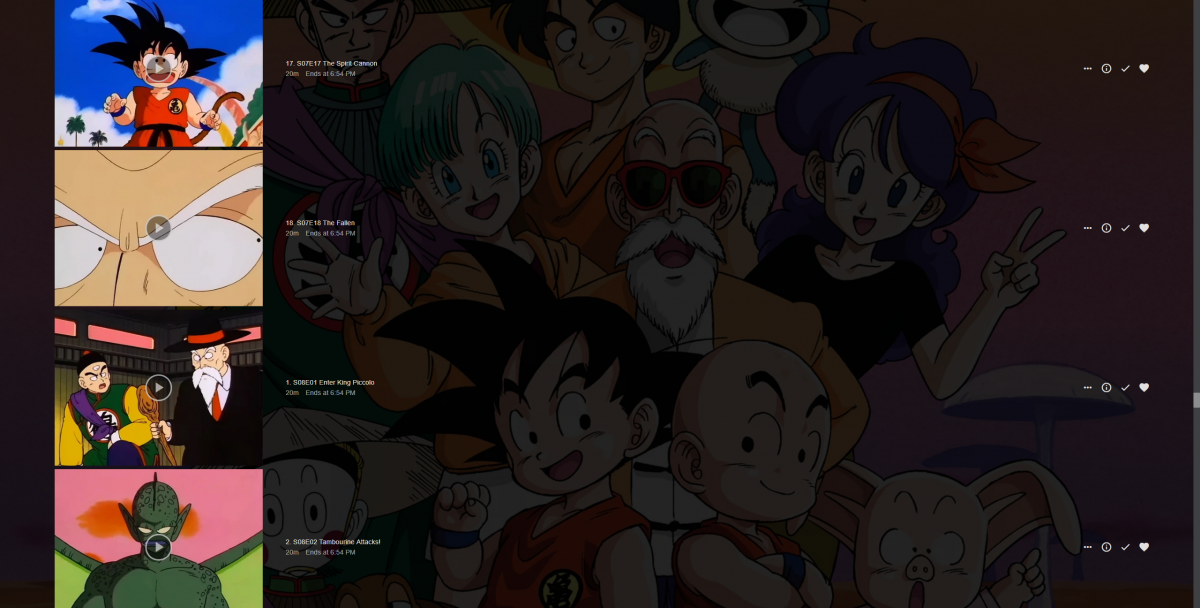Click the vertical page scrollbar thumb

[x=1196, y=400]
